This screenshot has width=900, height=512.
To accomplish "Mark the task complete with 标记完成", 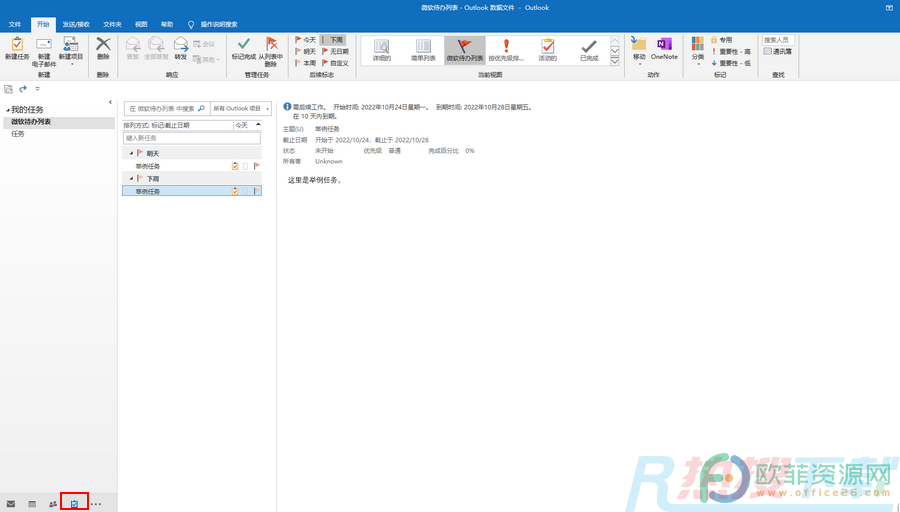I will click(x=243, y=49).
